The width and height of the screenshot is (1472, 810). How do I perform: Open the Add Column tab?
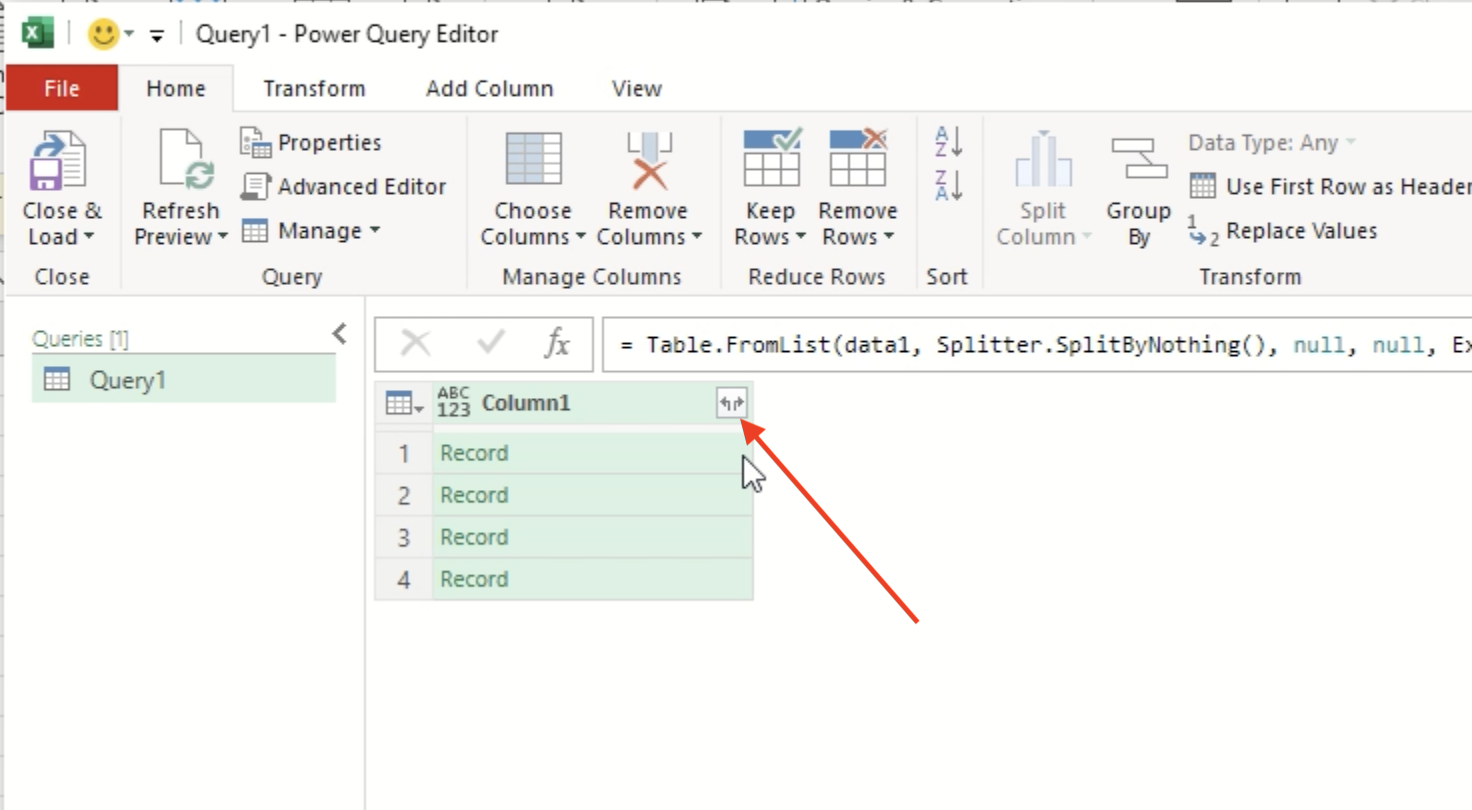pyautogui.click(x=487, y=88)
